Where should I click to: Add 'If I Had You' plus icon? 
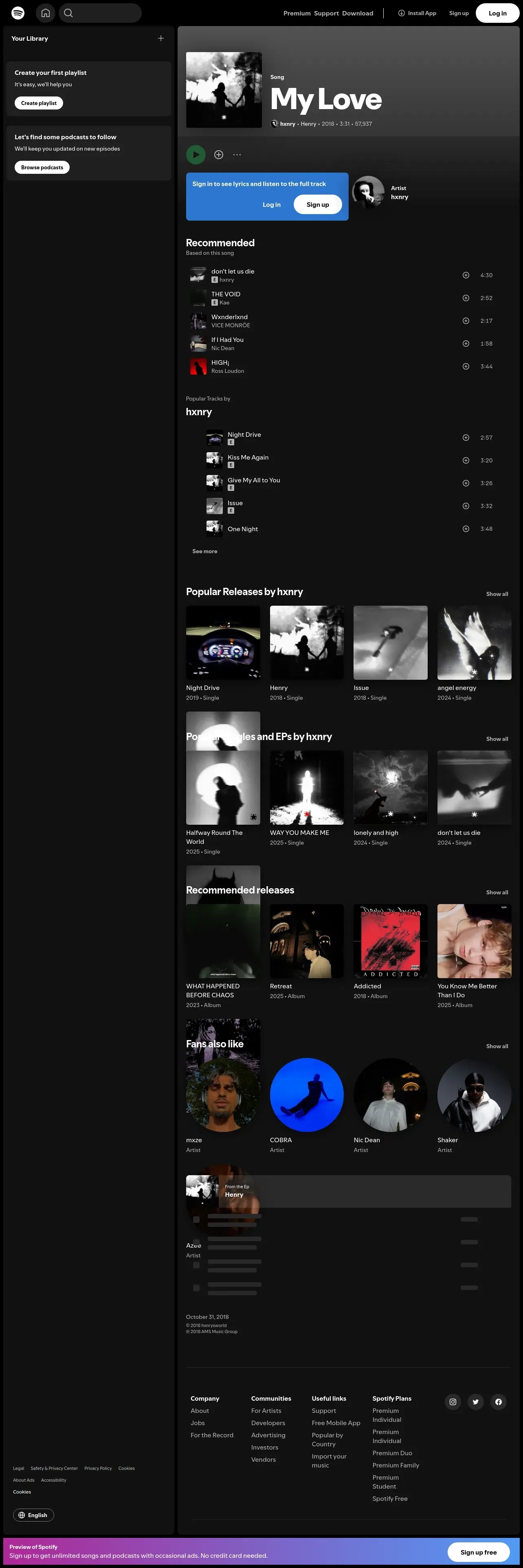[x=466, y=343]
